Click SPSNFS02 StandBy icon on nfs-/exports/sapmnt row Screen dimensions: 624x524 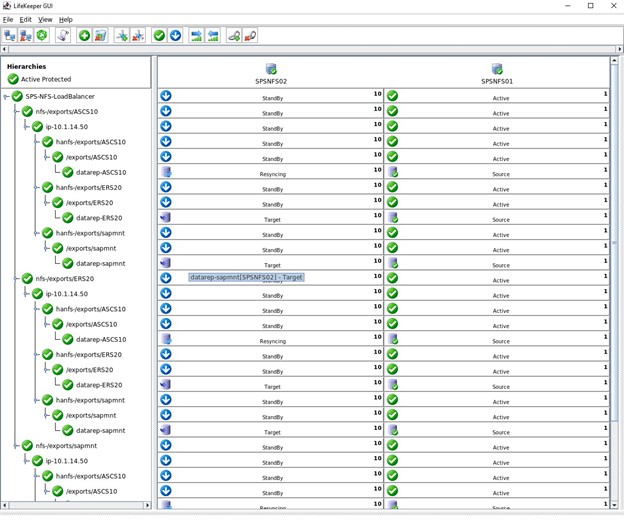coord(166,445)
